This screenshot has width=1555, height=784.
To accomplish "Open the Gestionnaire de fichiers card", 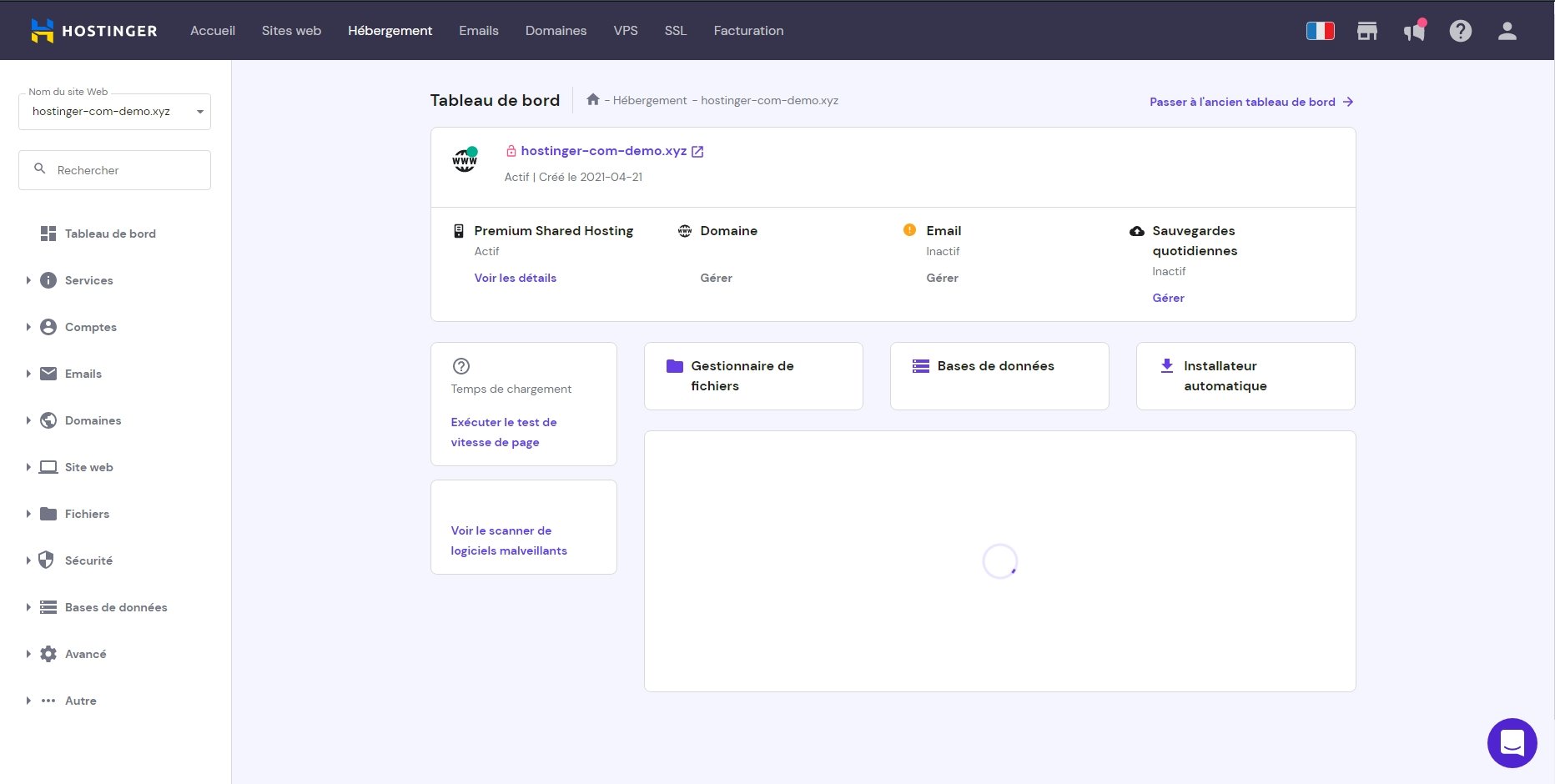I will tap(753, 376).
